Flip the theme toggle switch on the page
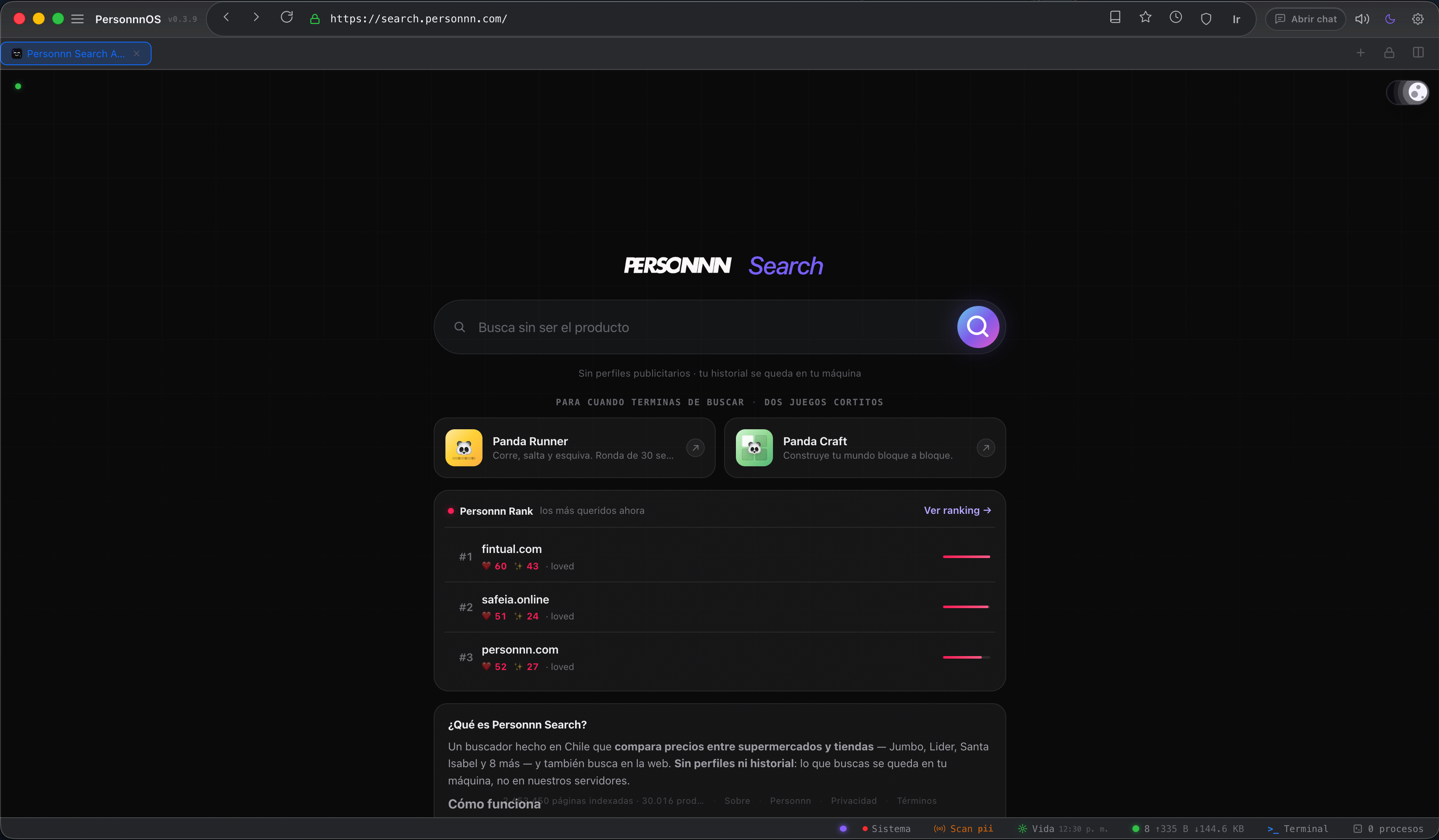This screenshot has height=840, width=1439. (1407, 92)
